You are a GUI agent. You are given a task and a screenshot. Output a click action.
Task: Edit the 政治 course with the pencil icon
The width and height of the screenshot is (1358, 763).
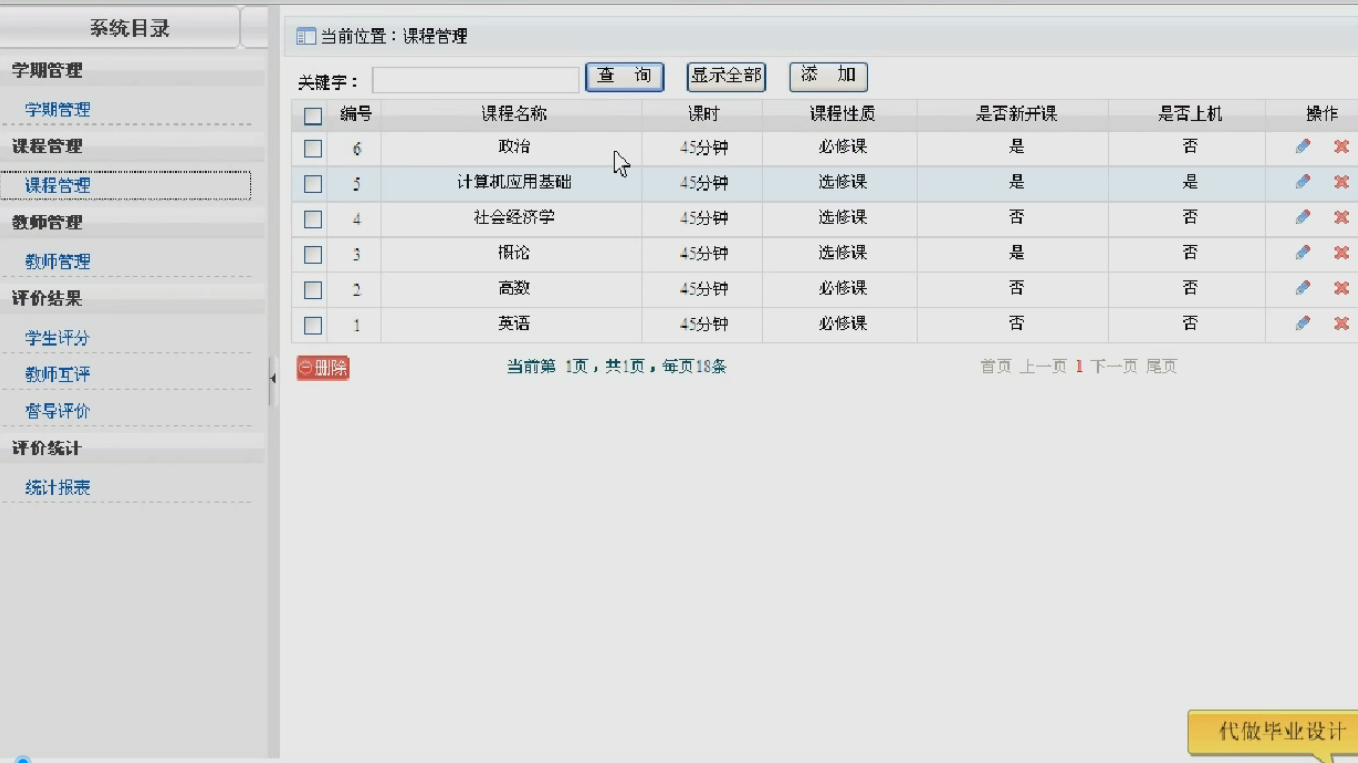pos(1302,147)
